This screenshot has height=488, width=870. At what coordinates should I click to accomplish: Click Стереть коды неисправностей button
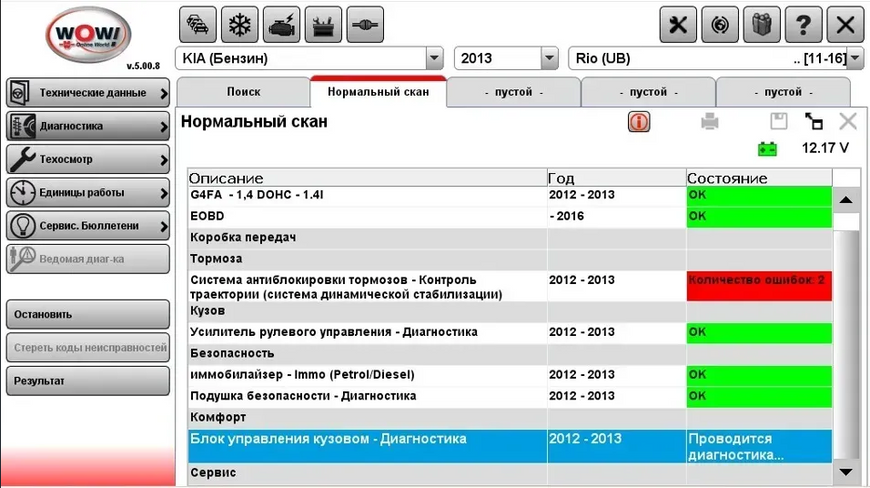pos(88,348)
